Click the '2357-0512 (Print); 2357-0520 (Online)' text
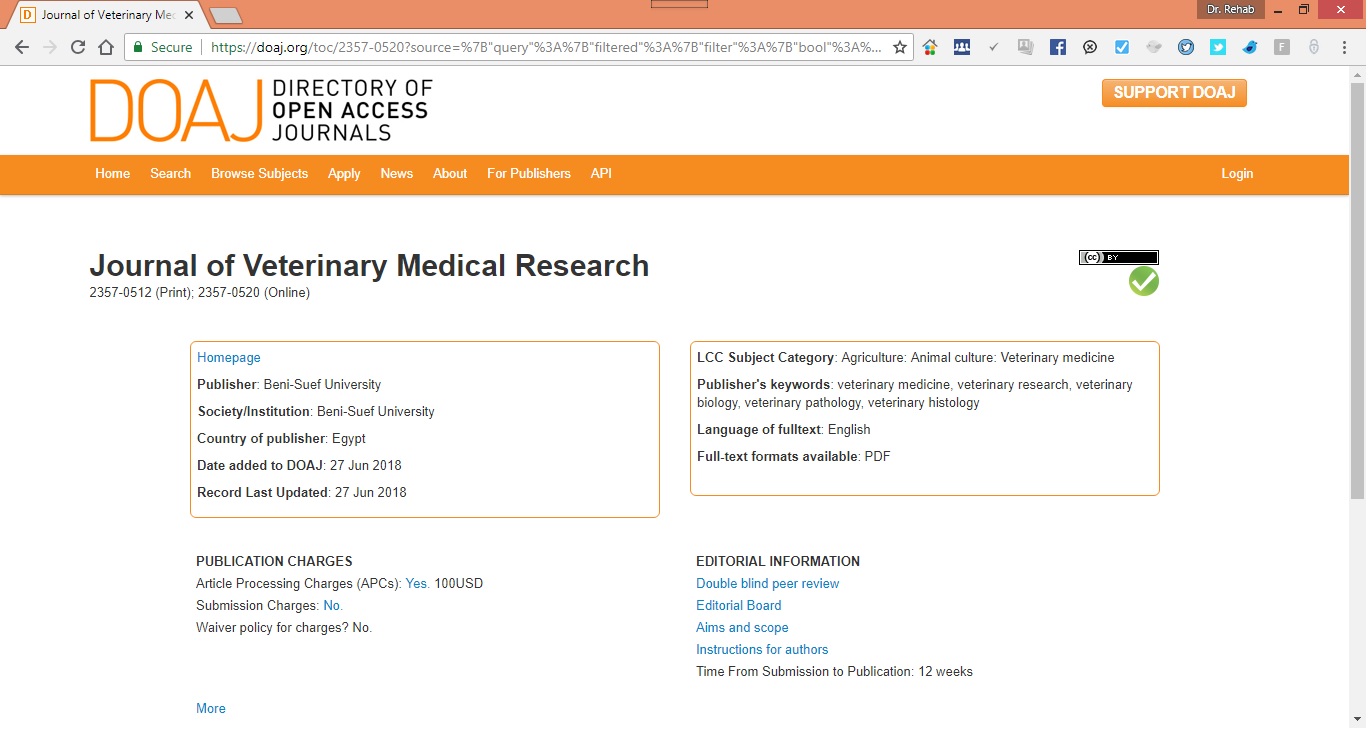The width and height of the screenshot is (1368, 732). point(200,293)
